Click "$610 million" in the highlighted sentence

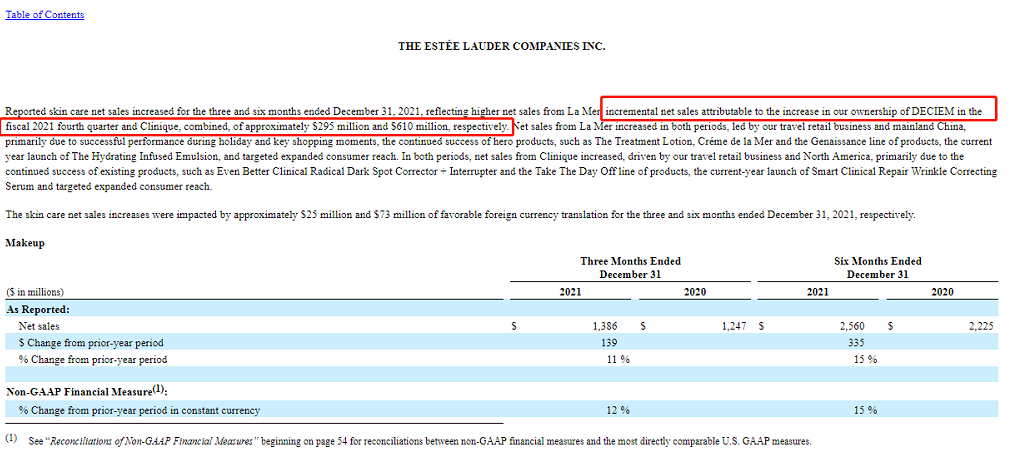tap(421, 126)
